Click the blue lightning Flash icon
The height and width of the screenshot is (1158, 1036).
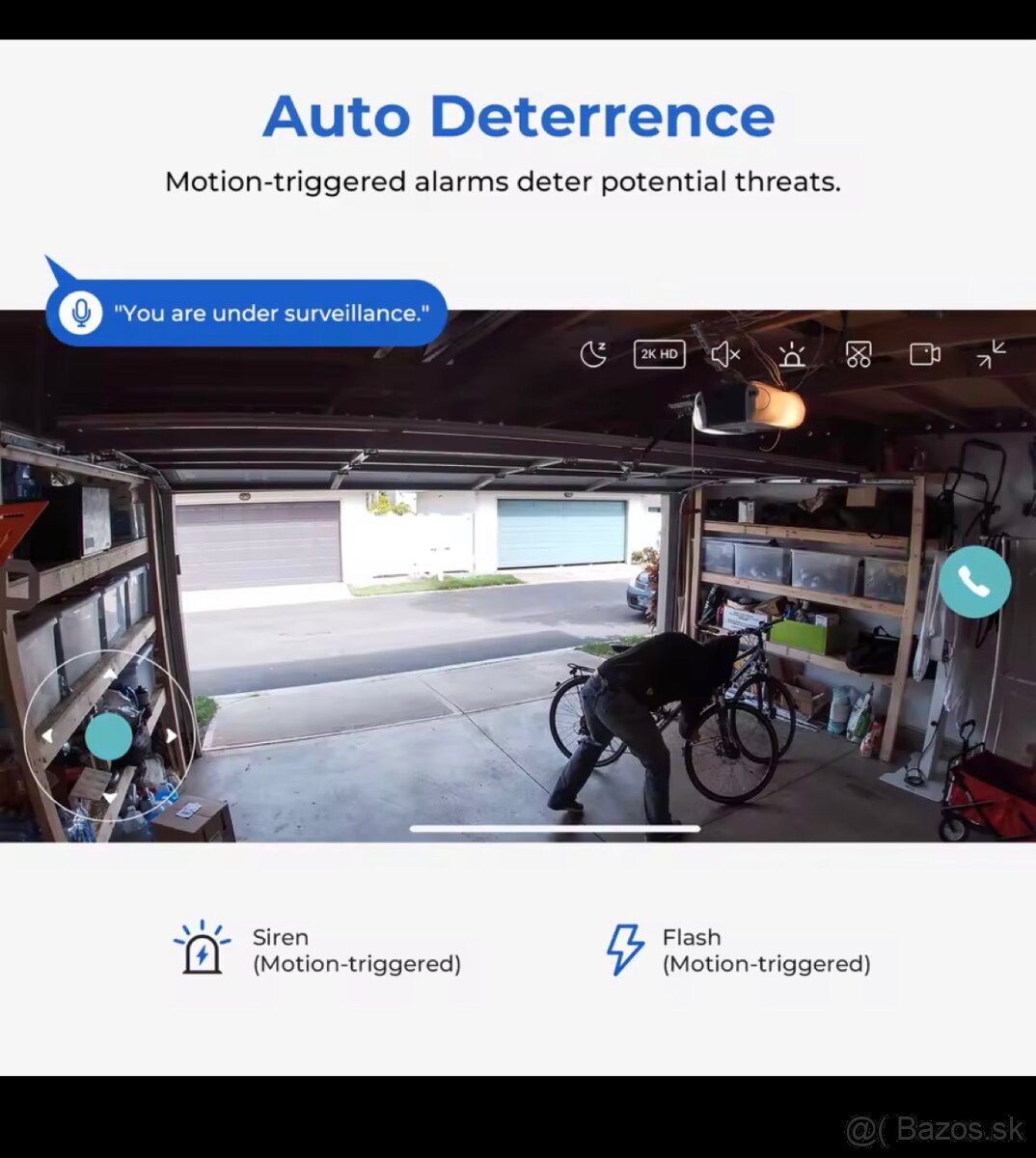[624, 950]
